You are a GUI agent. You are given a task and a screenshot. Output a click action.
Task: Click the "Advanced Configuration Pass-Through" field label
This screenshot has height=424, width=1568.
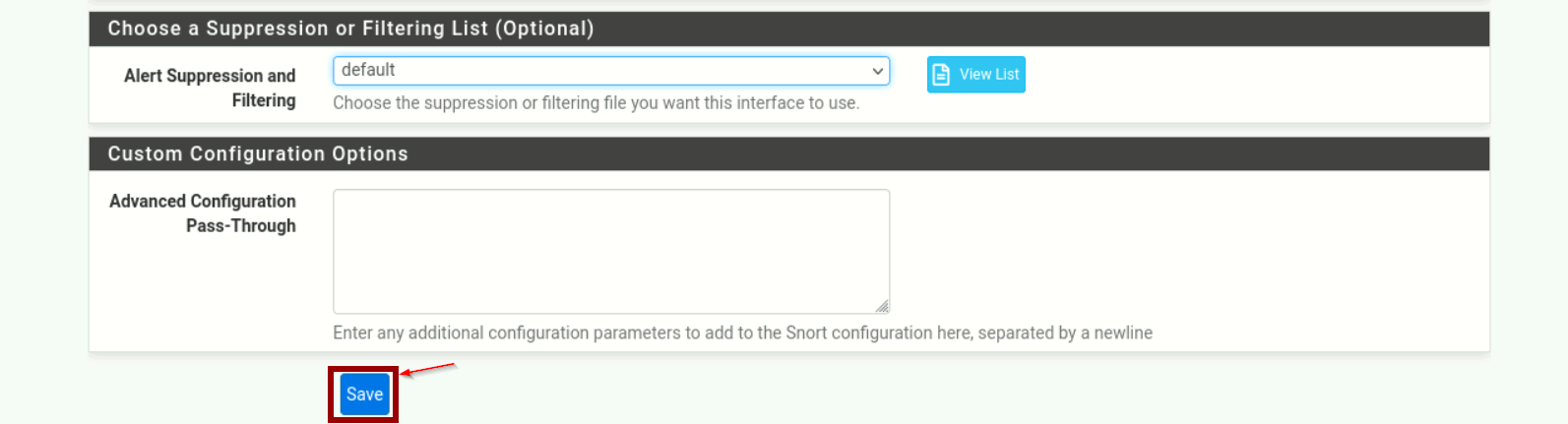[203, 212]
